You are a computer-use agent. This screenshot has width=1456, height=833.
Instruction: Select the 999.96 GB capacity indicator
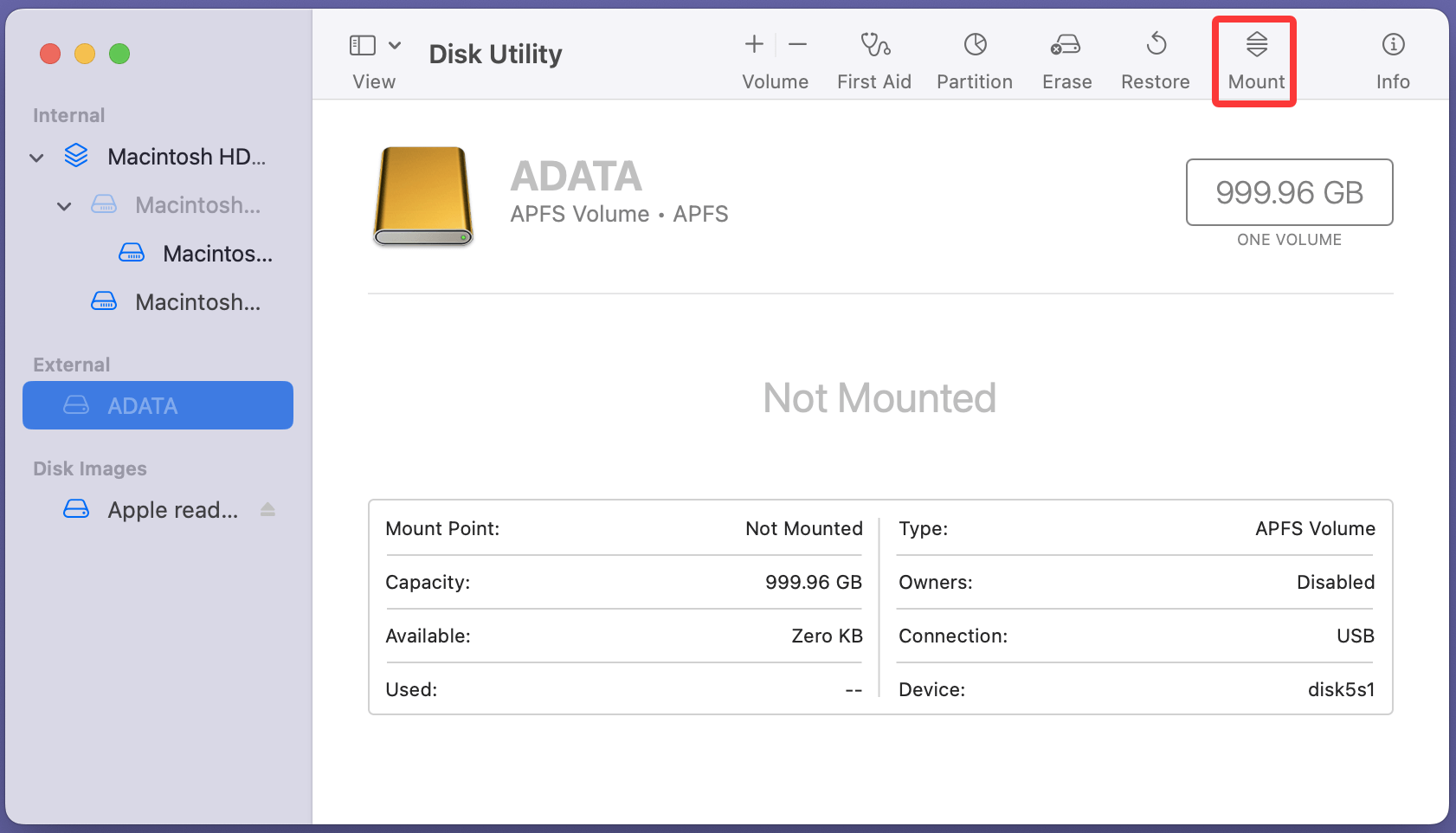(x=1288, y=192)
